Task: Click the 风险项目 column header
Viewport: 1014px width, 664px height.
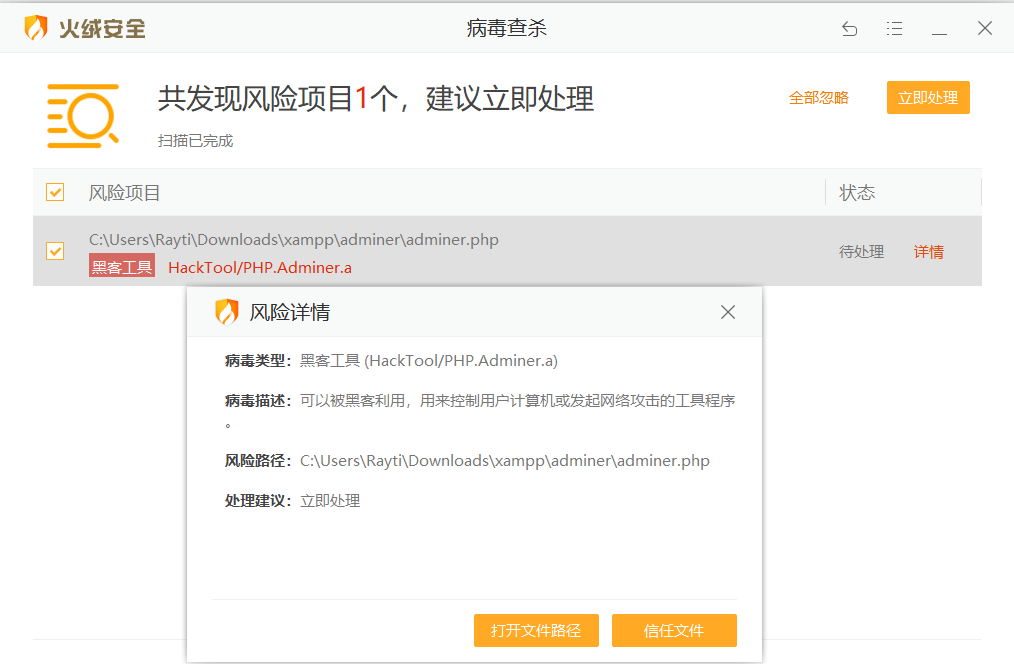Action: click(x=124, y=193)
